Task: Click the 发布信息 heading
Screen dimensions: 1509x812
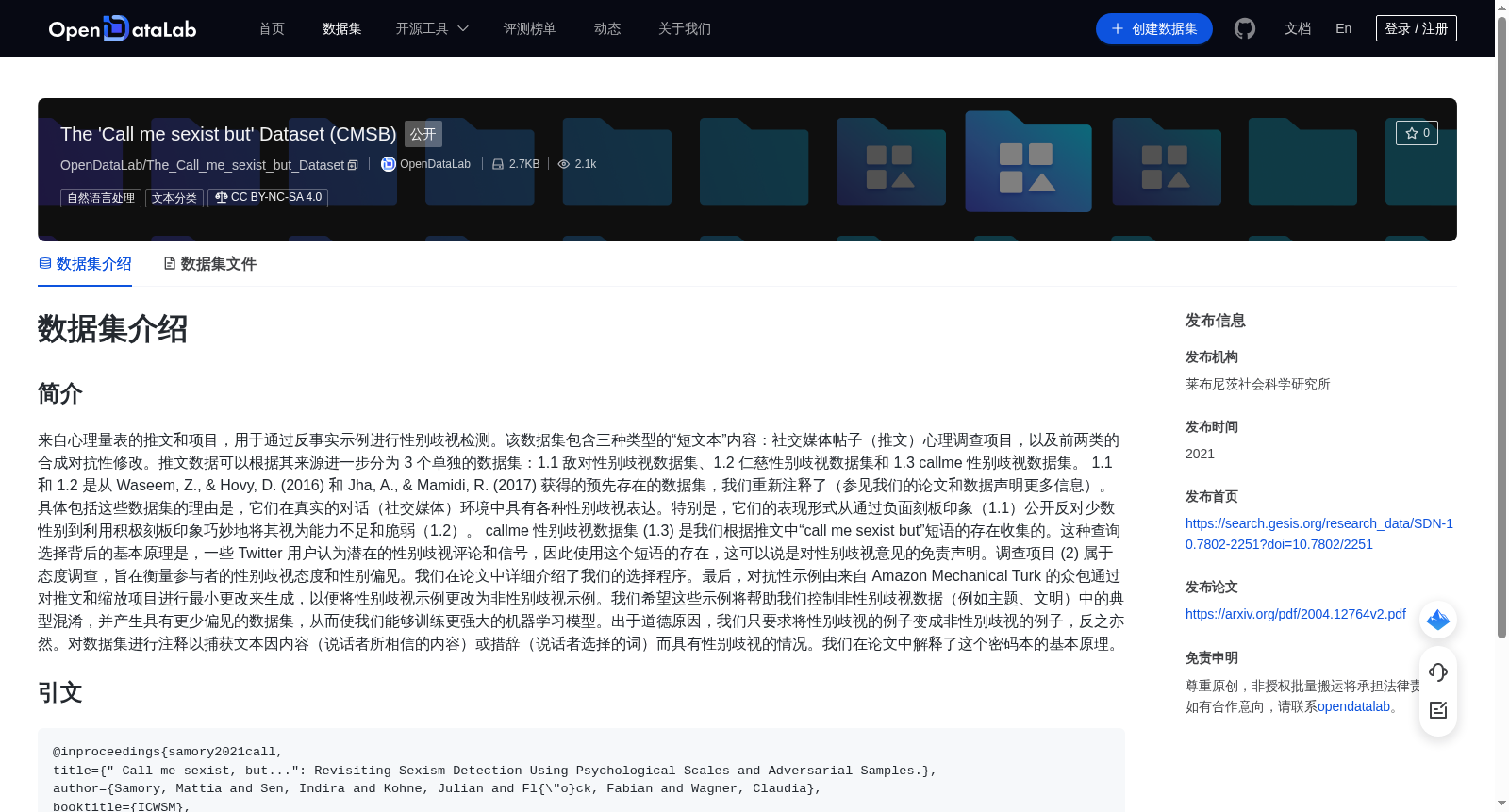Action: 1215,321
